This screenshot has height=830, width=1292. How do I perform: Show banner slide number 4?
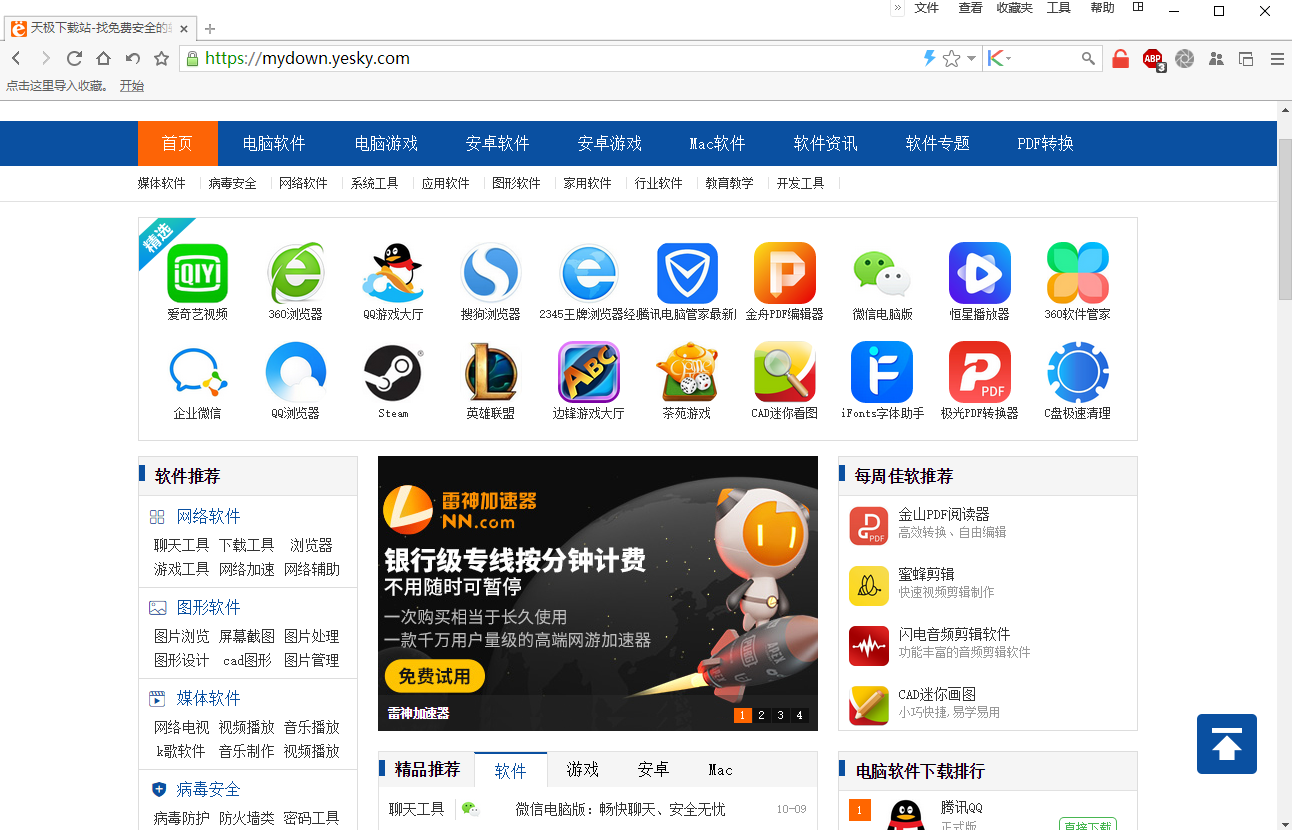pyautogui.click(x=799, y=715)
